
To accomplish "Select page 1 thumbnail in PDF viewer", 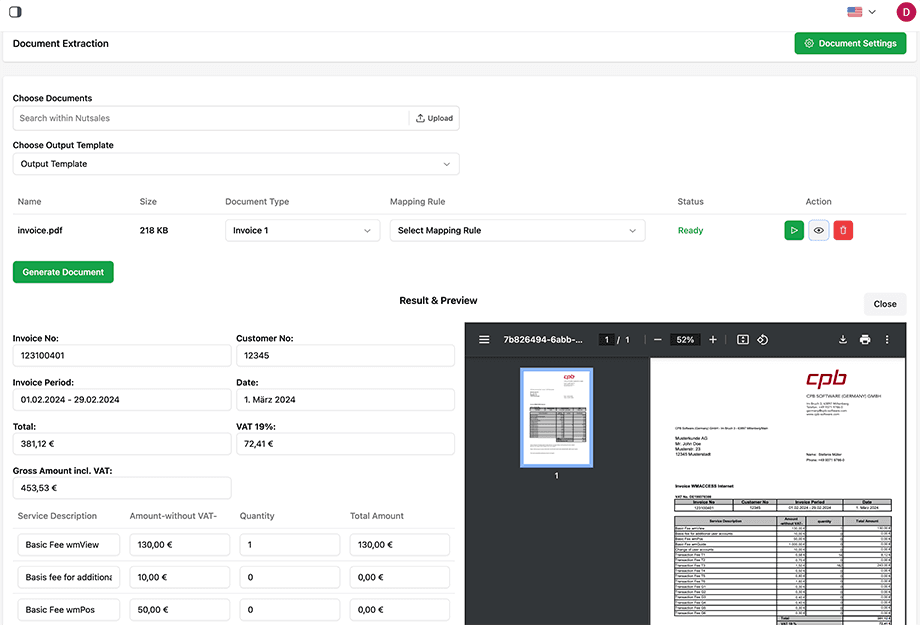I will click(556, 418).
